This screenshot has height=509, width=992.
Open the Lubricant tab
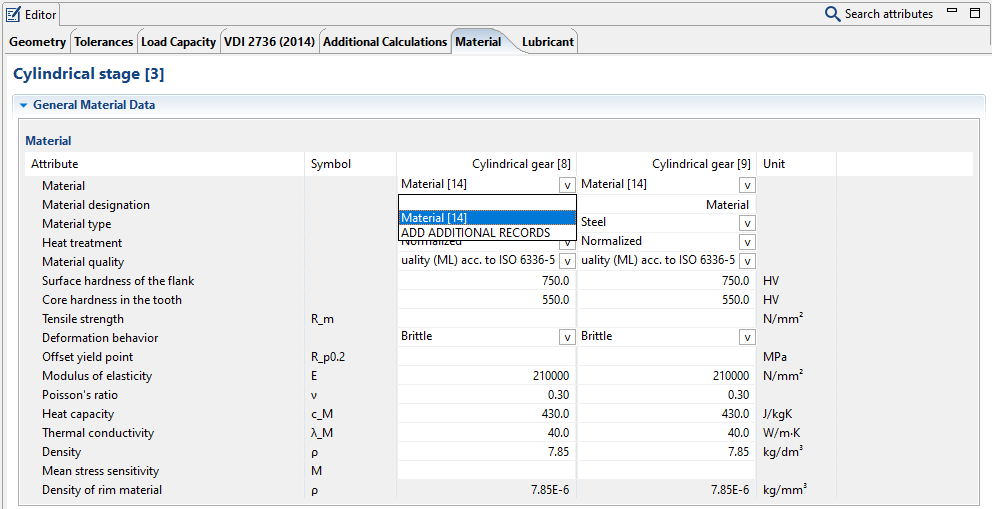[548, 42]
